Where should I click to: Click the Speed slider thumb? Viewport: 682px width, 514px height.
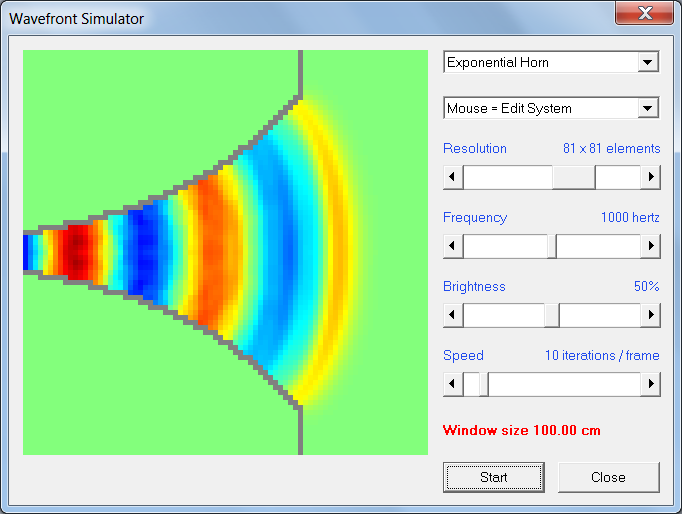[484, 384]
